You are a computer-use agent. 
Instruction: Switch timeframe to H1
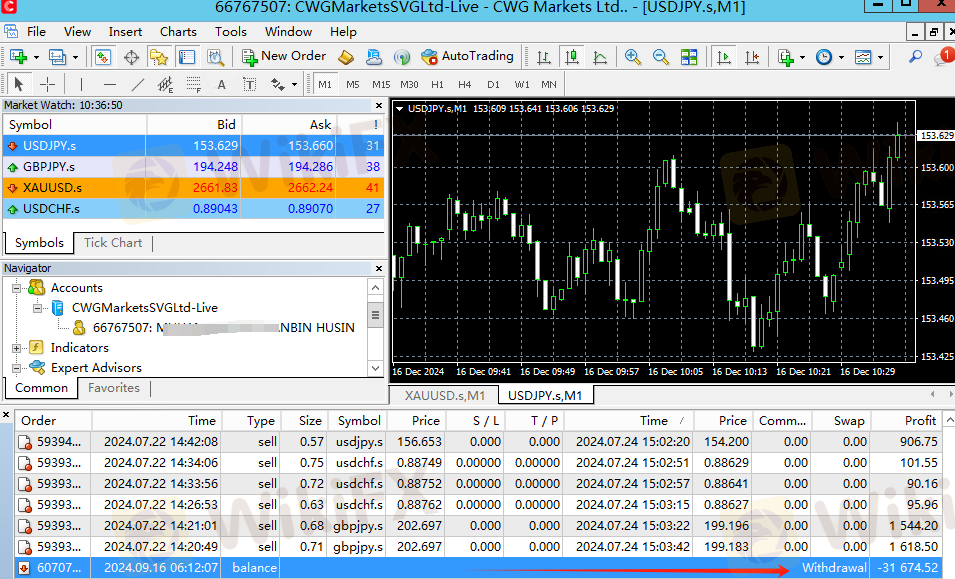[x=437, y=85]
